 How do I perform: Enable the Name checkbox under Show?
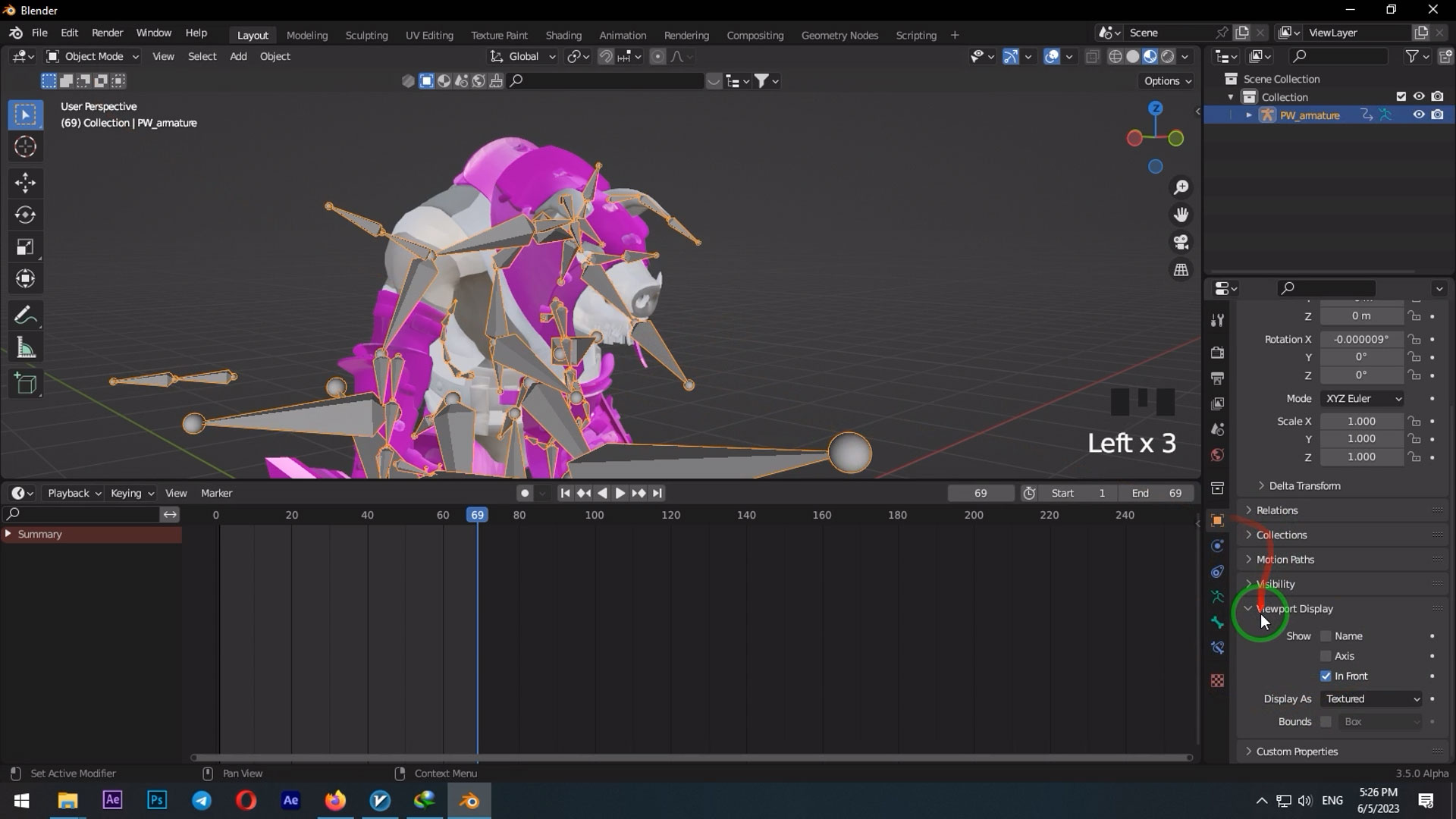(x=1326, y=635)
